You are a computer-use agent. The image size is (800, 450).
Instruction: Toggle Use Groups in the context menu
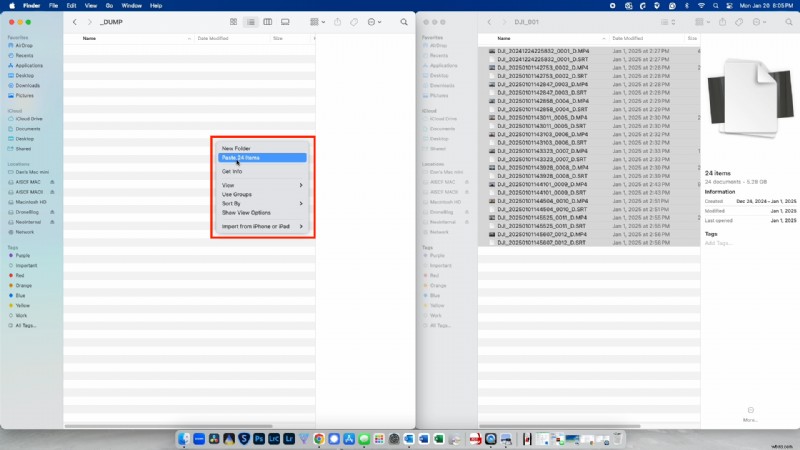pos(236,194)
